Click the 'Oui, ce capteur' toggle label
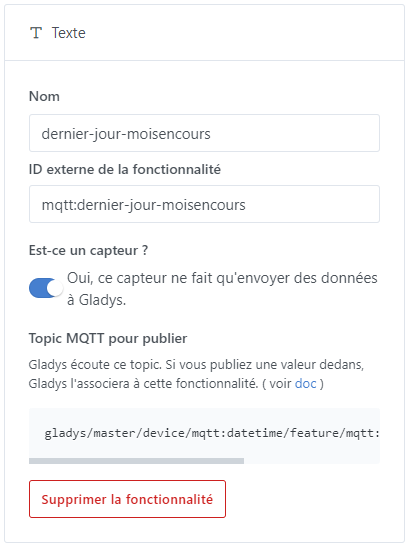Viewport: 416px width, 544px height. pyautogui.click(x=222, y=289)
